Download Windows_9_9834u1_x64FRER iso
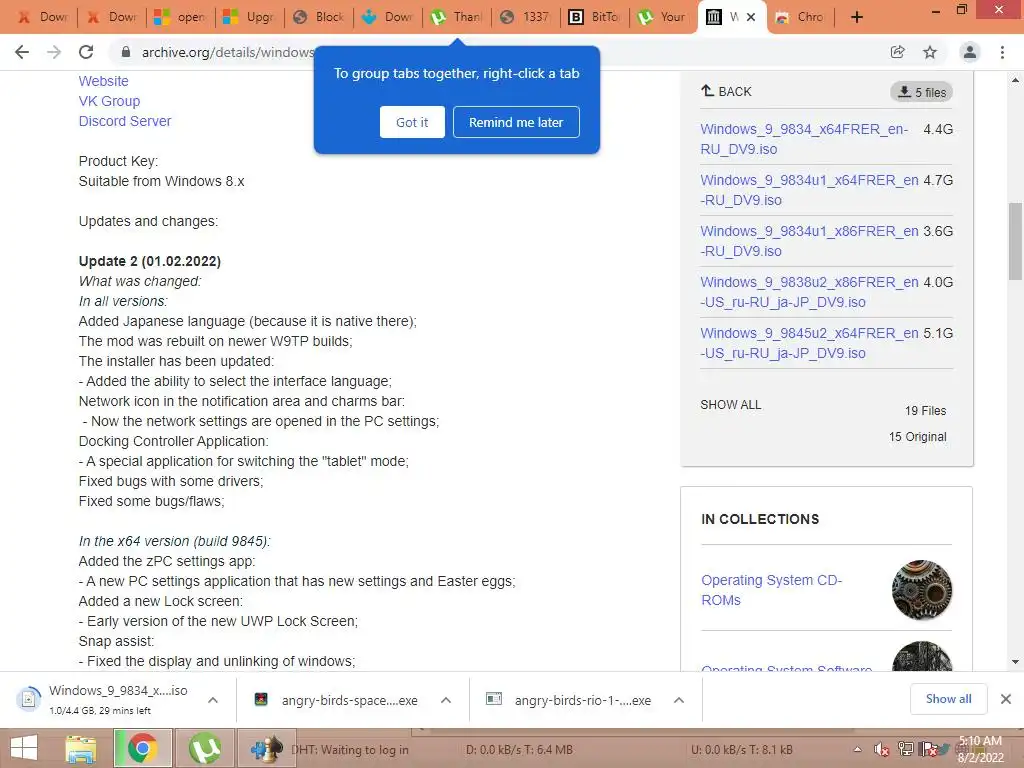Screen dimensions: 1024x768 click(809, 190)
